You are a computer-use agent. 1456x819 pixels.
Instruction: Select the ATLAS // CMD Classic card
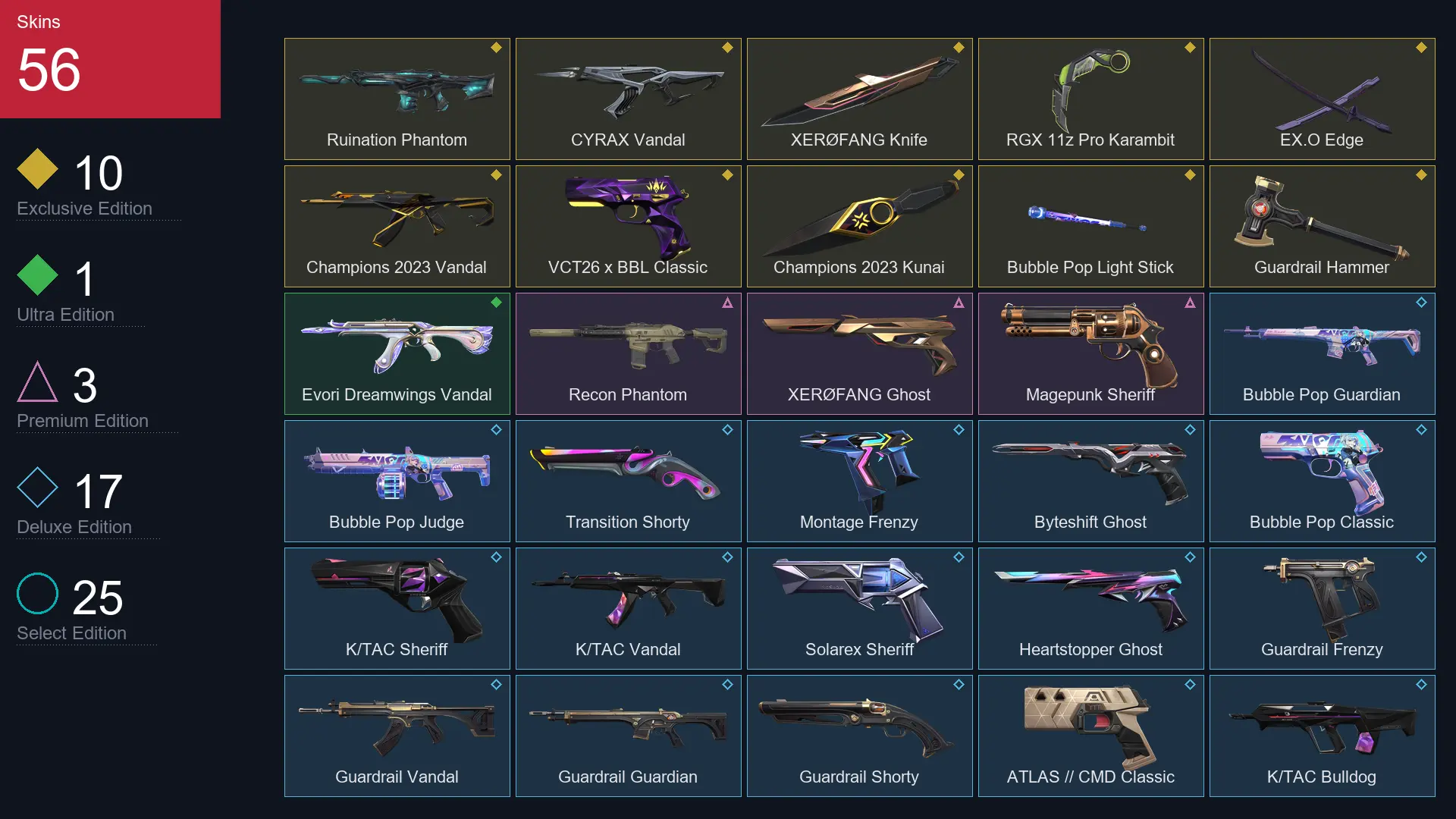pos(1091,736)
